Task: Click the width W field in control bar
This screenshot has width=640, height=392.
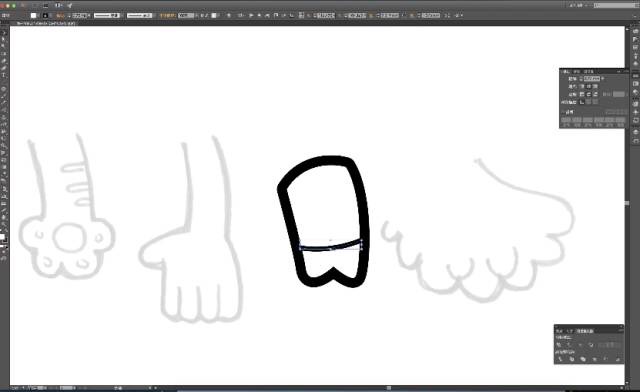Action: [390, 15]
